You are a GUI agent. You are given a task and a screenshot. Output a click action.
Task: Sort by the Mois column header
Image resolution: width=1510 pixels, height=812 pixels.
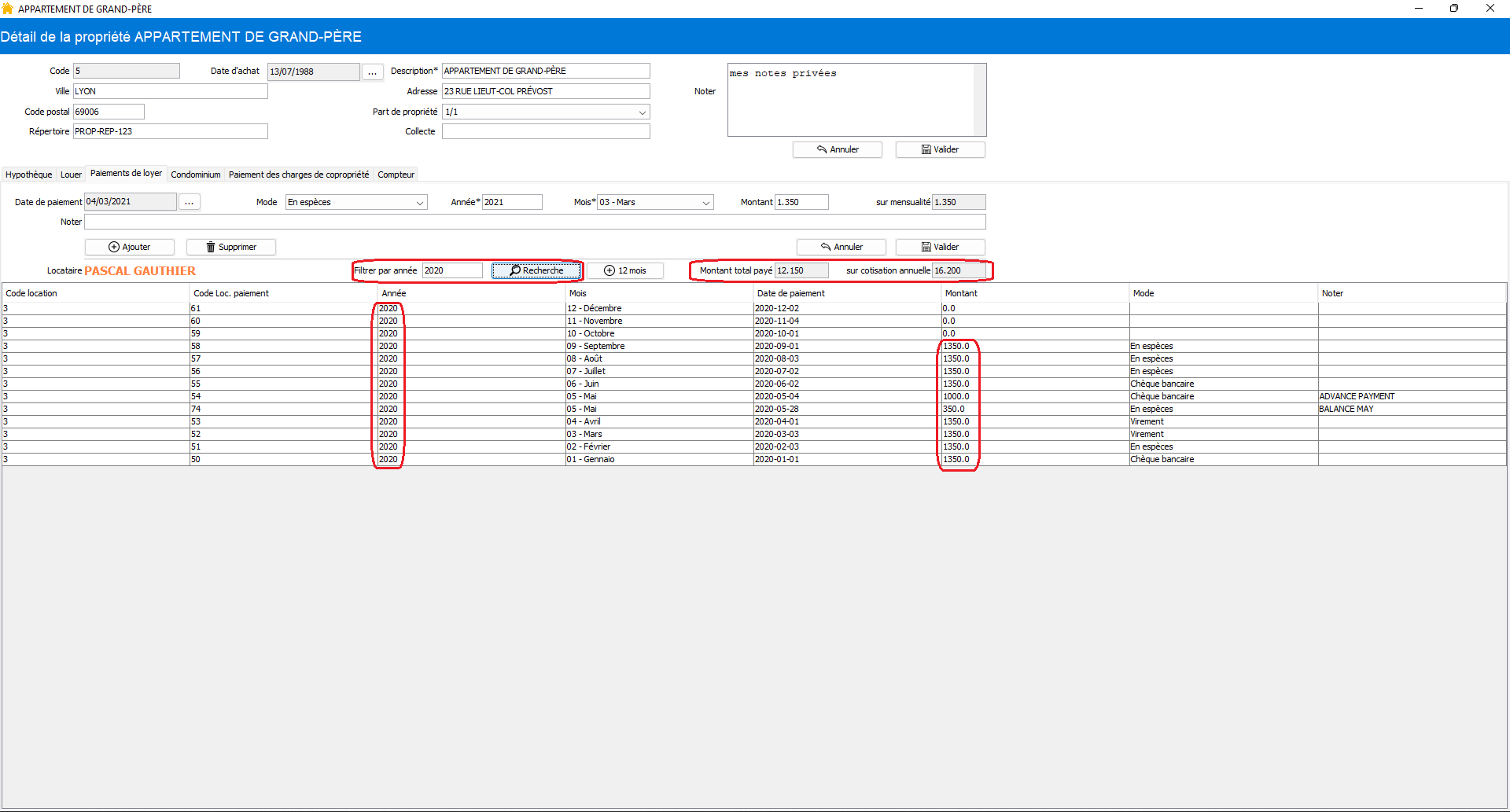coord(659,293)
